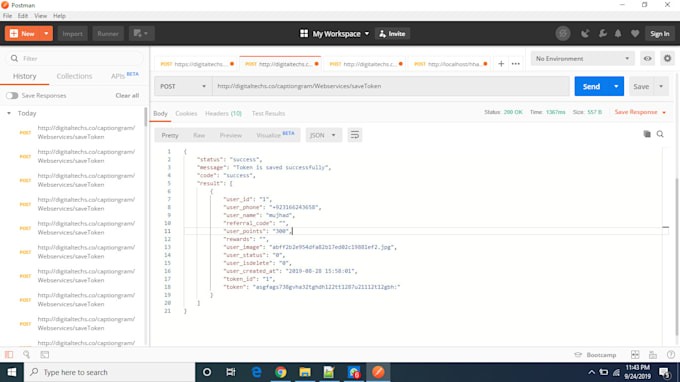
Task: Open the satellite capture requests icon
Action: point(585,33)
